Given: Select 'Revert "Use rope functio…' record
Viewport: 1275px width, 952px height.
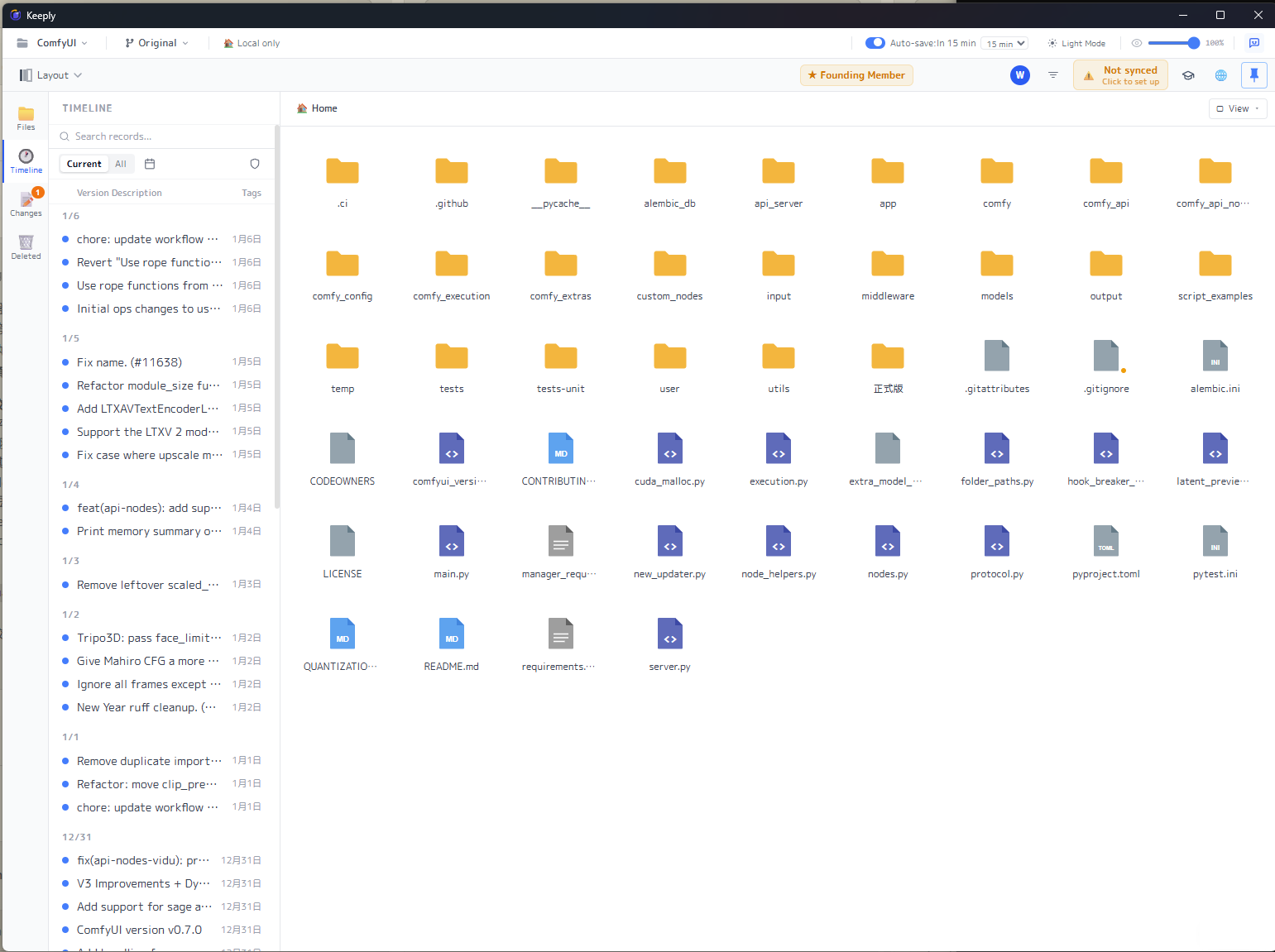Looking at the screenshot, I should [x=162, y=262].
